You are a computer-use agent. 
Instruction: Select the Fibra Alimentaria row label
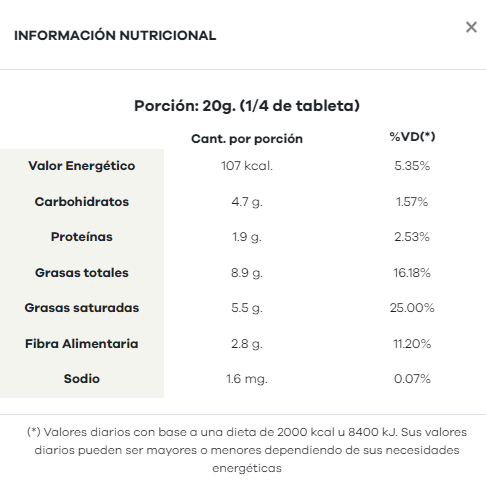[82, 344]
